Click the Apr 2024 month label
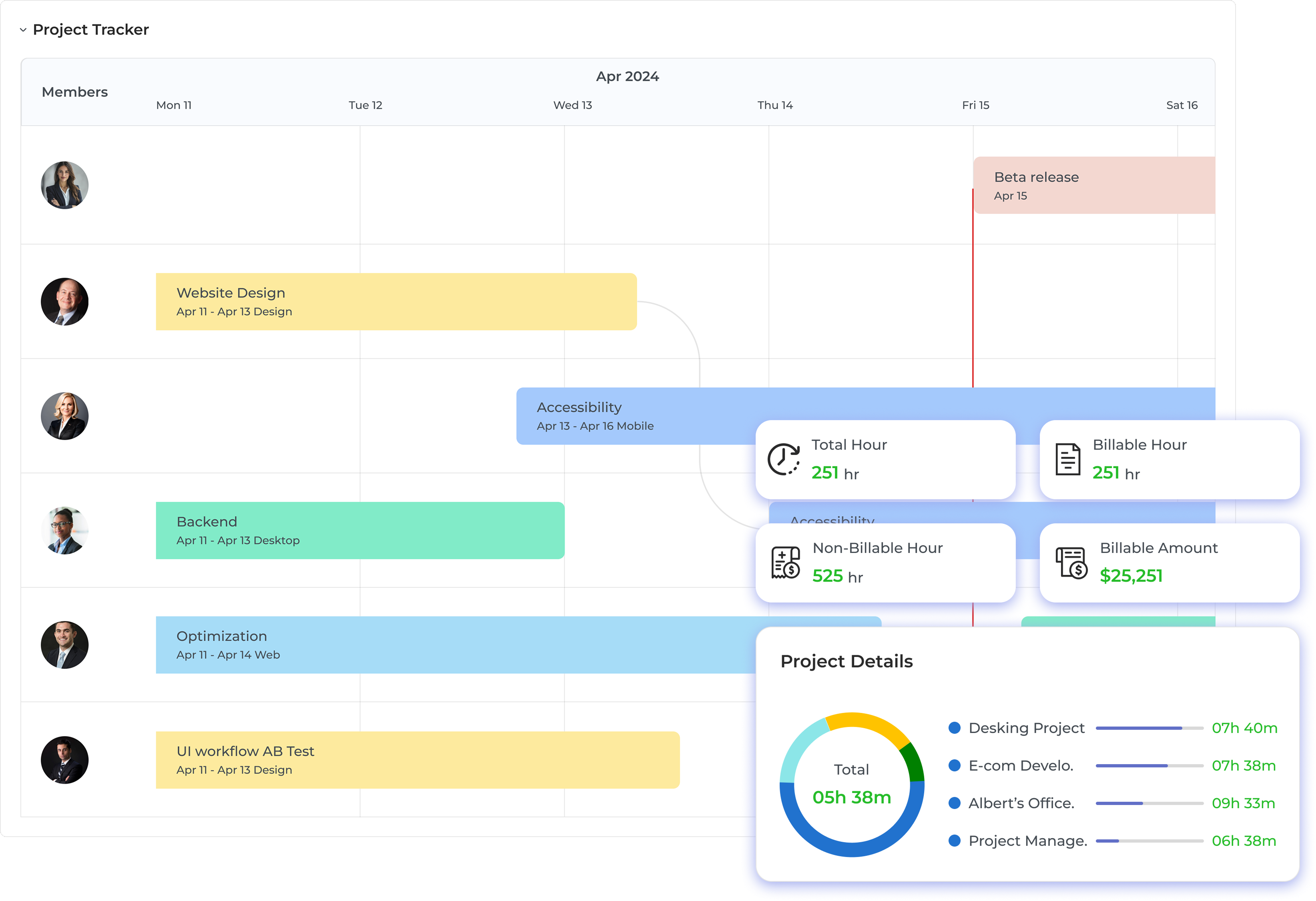The image size is (1316, 901). pos(628,76)
